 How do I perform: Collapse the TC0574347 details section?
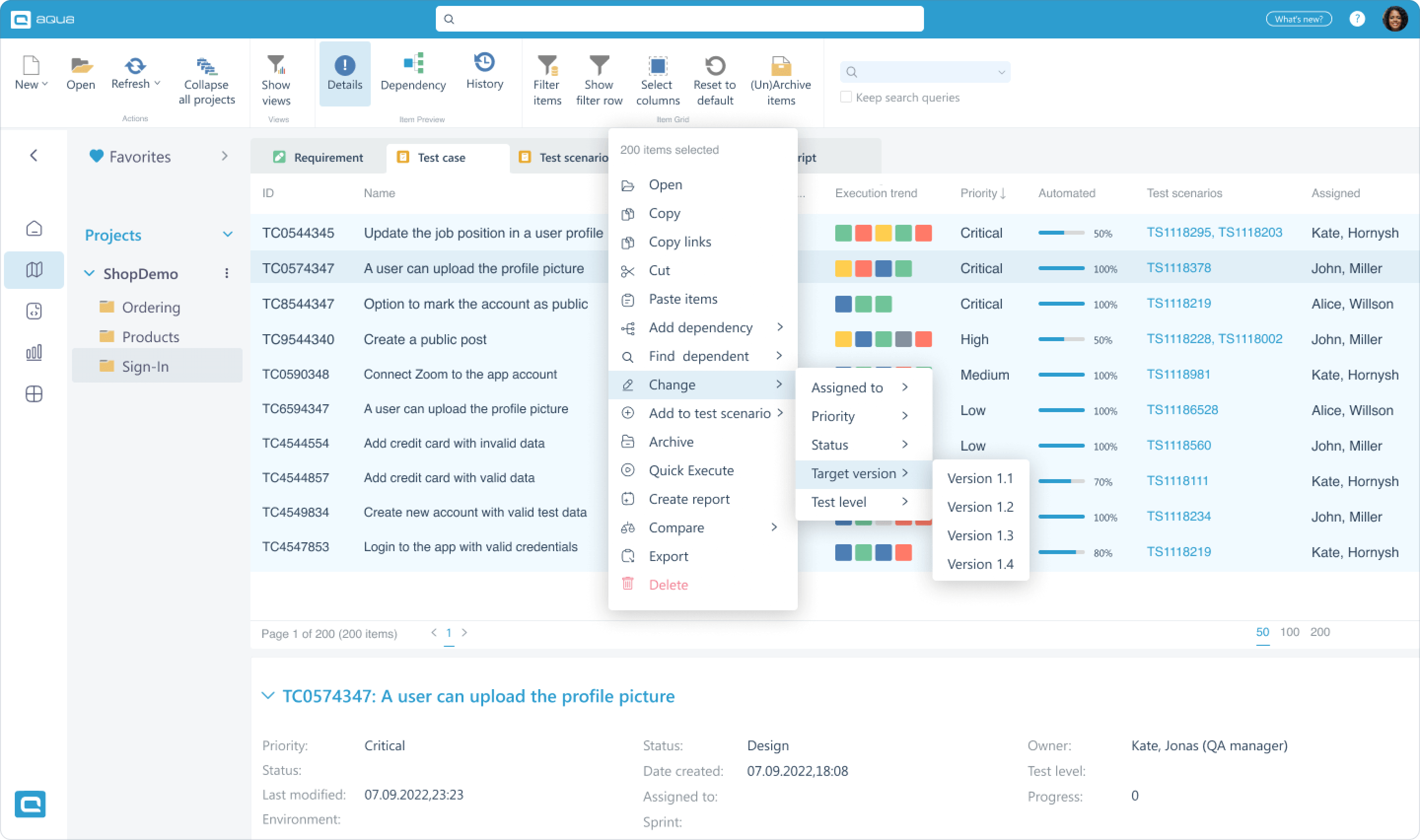268,696
